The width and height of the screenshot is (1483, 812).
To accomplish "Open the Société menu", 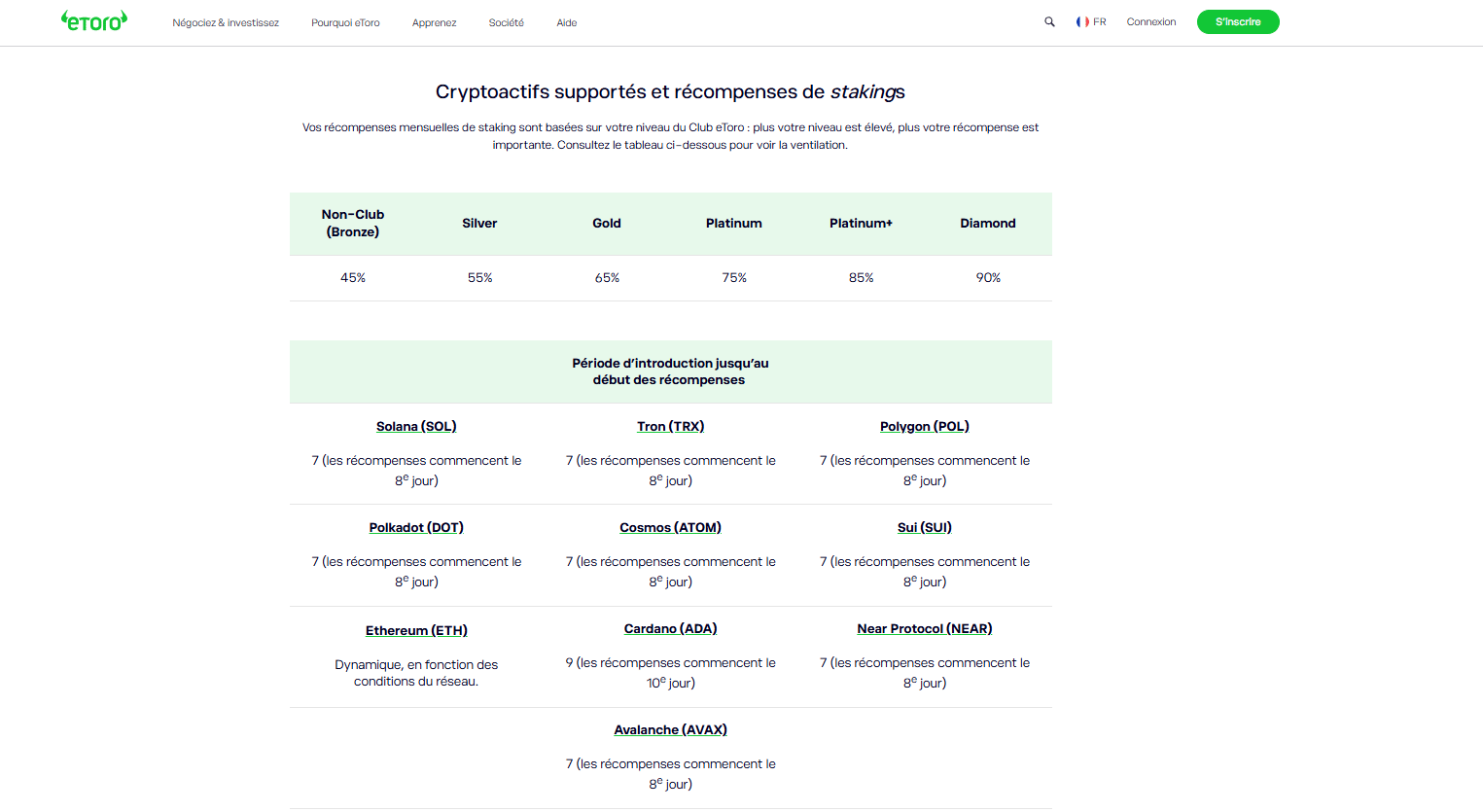I will point(506,22).
